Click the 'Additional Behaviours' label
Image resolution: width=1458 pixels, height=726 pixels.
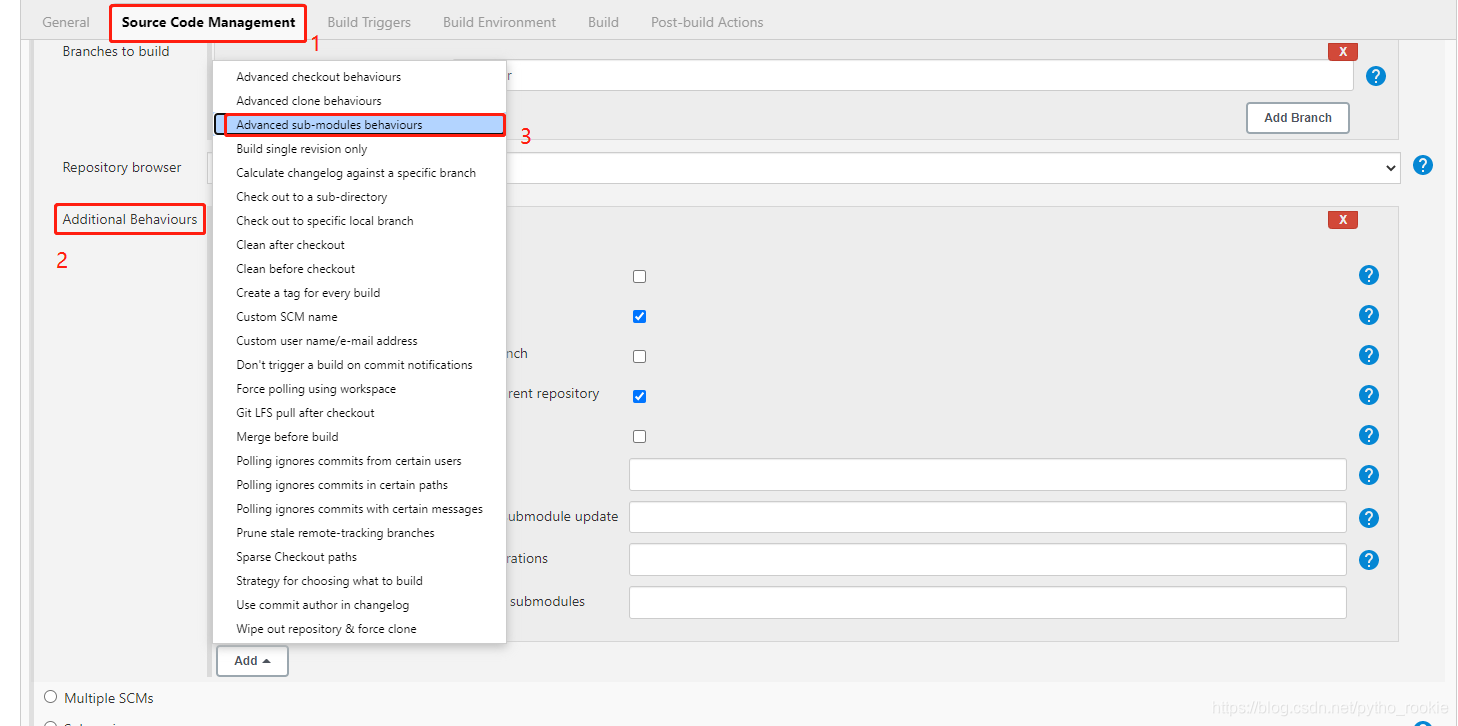[130, 219]
